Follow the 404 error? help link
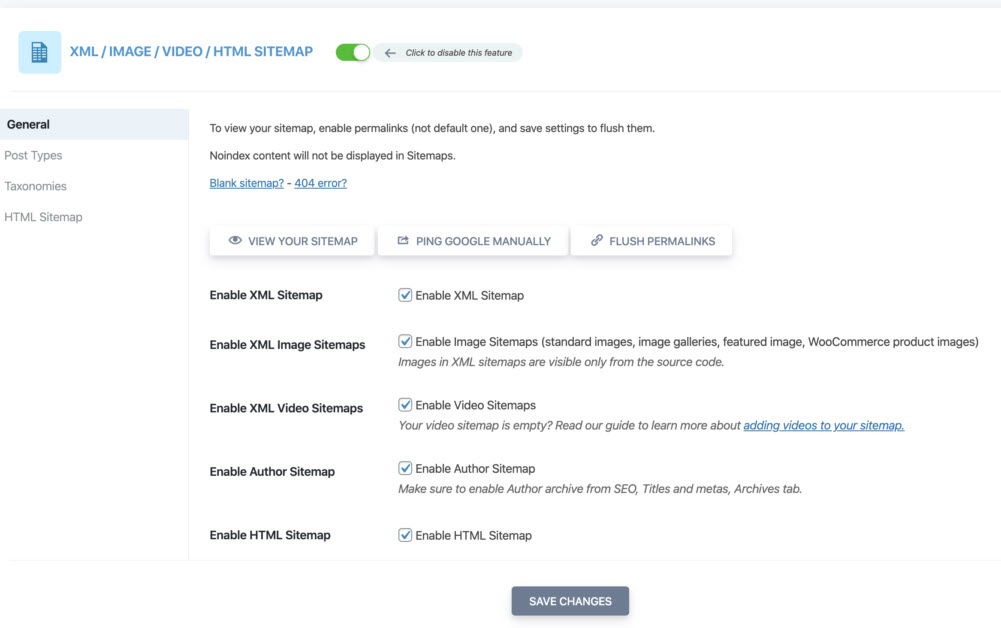Viewport: 1001px width, 628px height. (320, 184)
